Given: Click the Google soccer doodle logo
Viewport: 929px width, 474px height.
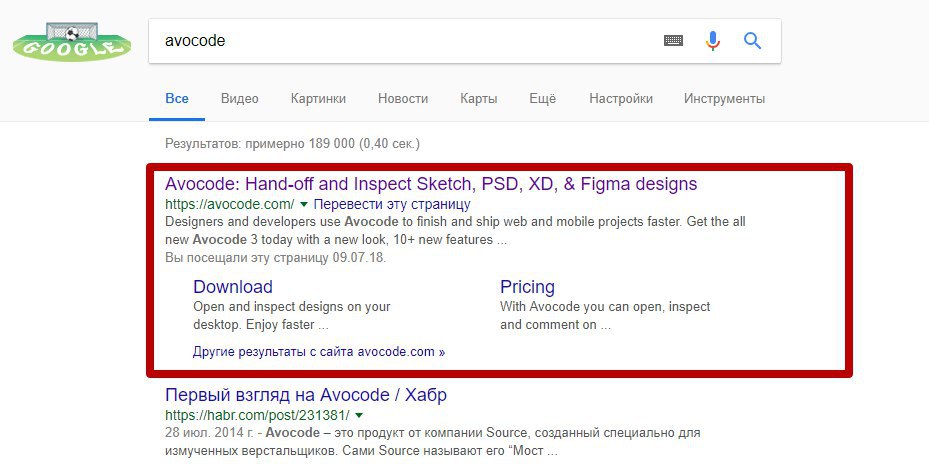Looking at the screenshot, I should click(71, 42).
